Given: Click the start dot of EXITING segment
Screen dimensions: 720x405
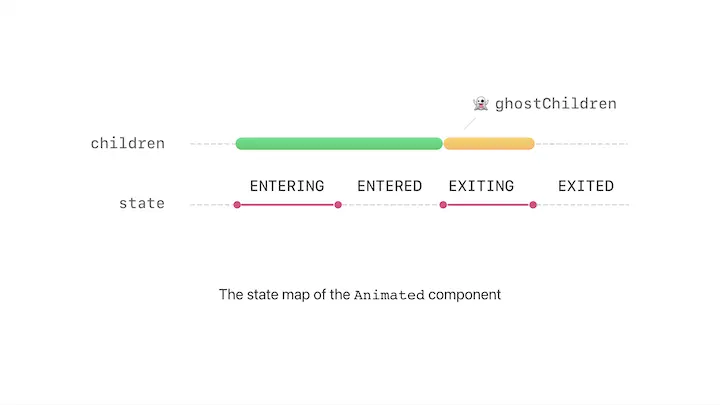Looking at the screenshot, I should 443,205.
